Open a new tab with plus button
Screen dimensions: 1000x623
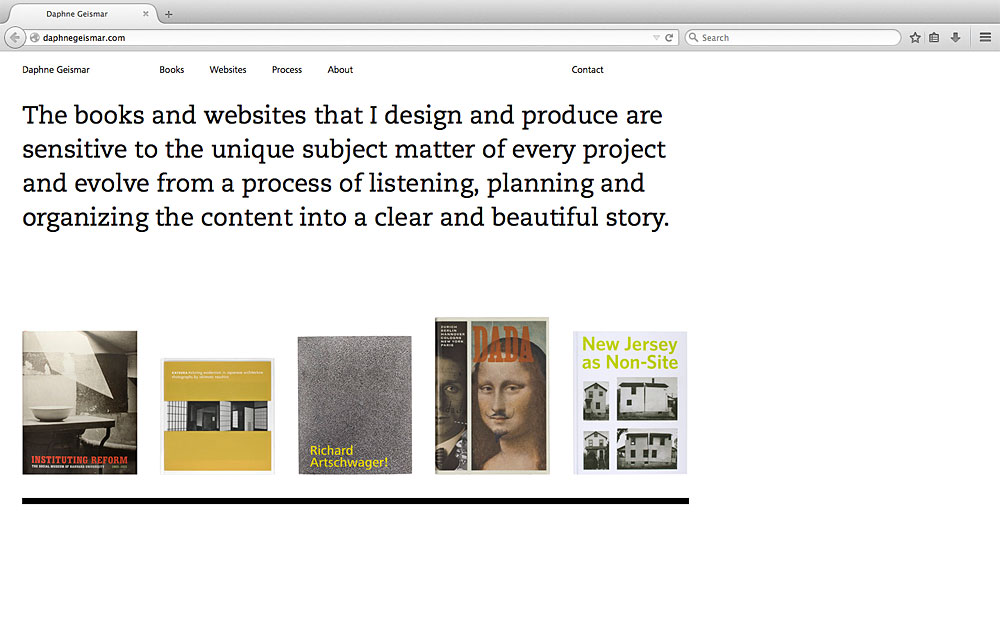click(168, 14)
